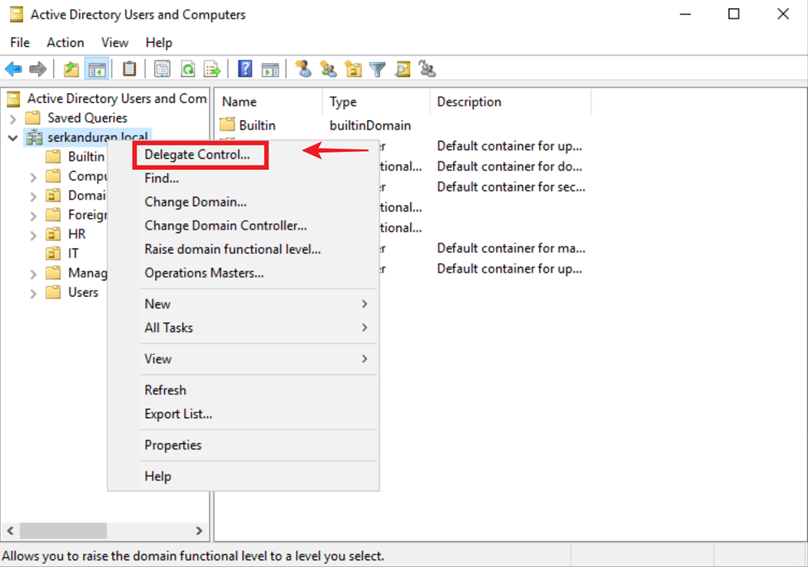Click the IT organizational unit icon in tree
The height and width of the screenshot is (567, 808).
pyautogui.click(x=53, y=253)
